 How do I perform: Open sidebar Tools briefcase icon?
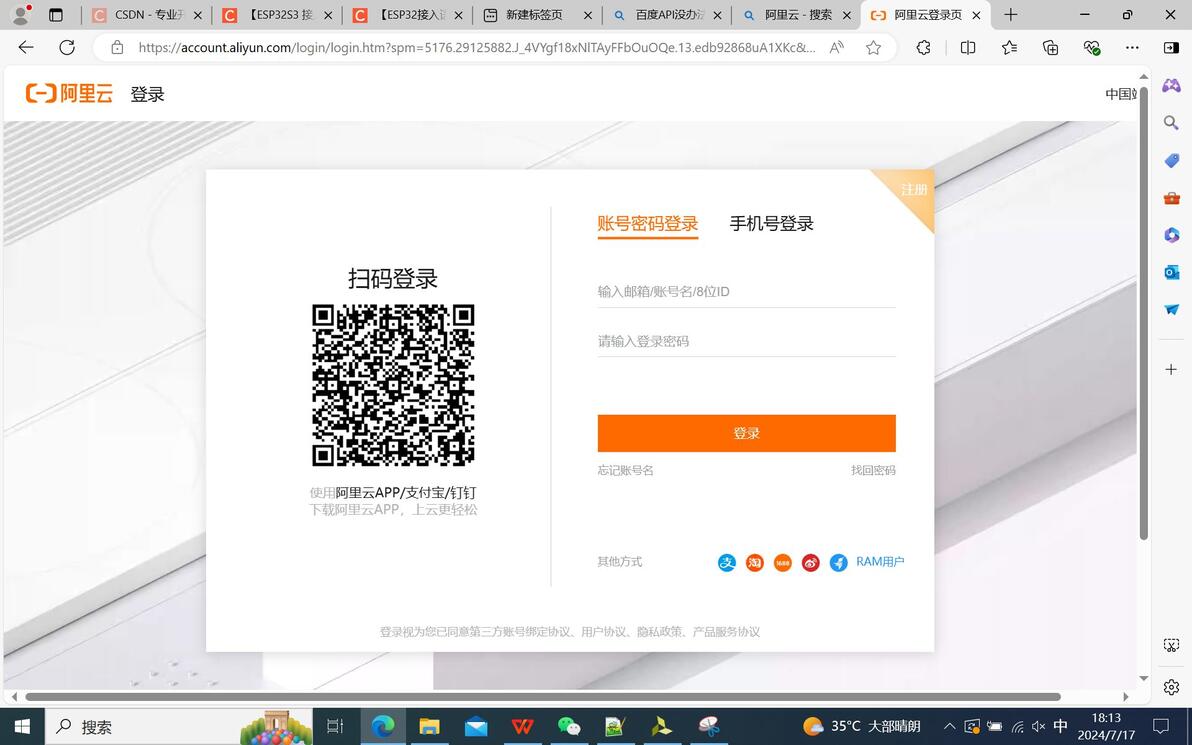[1171, 198]
